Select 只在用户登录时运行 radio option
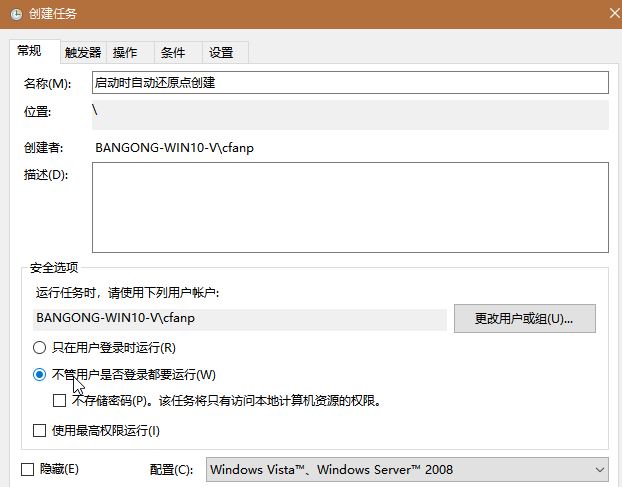 [40, 348]
